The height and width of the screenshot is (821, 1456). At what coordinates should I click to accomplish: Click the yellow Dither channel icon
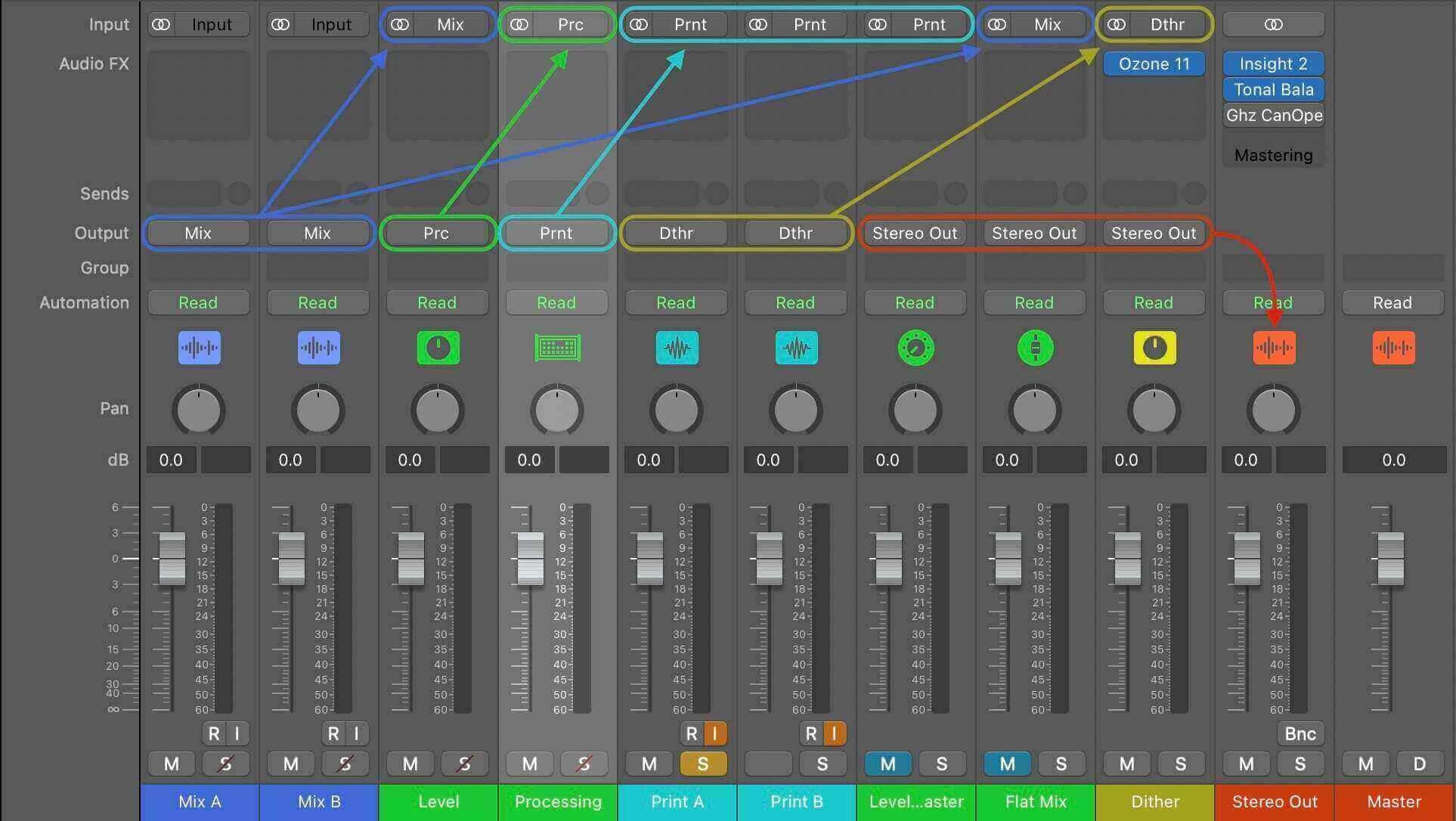pos(1154,348)
